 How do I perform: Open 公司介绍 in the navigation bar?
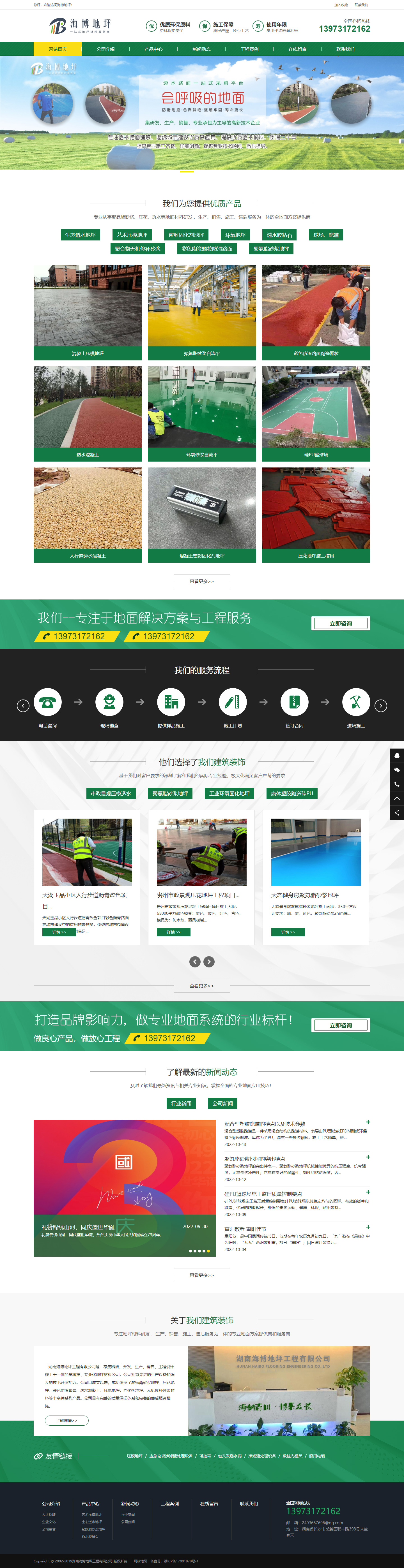tap(105, 49)
